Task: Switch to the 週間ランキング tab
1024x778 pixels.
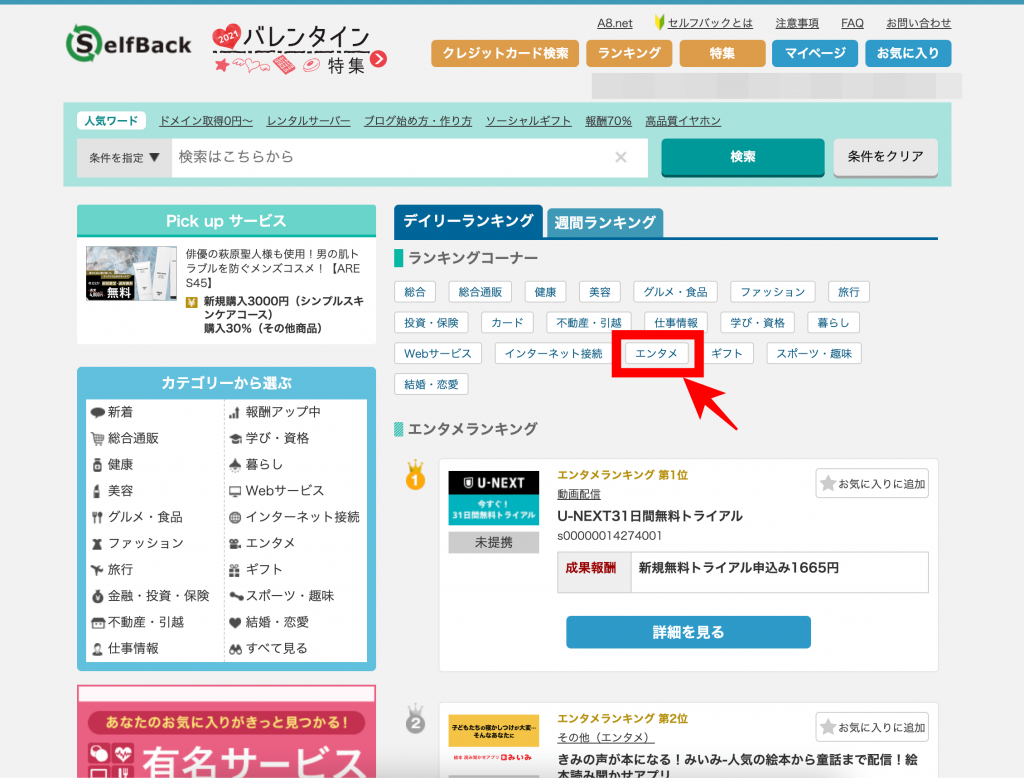Action: coord(605,223)
